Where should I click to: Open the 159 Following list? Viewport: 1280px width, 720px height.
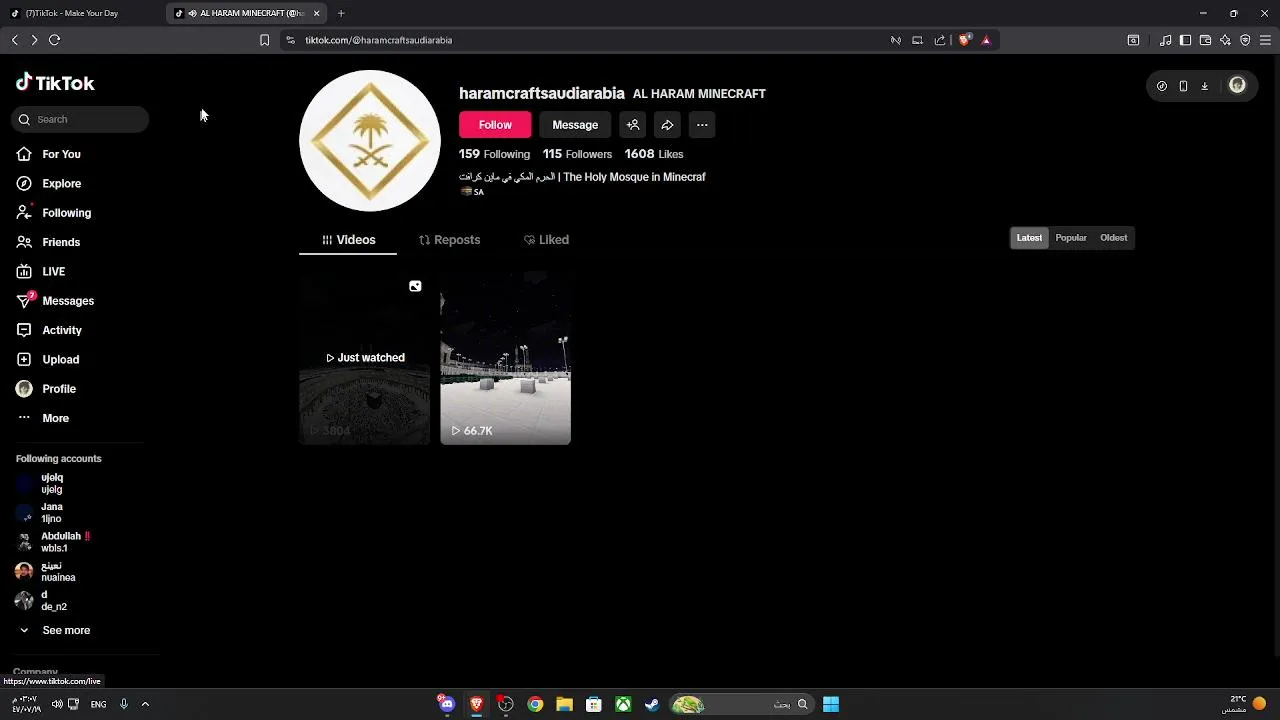pos(494,154)
